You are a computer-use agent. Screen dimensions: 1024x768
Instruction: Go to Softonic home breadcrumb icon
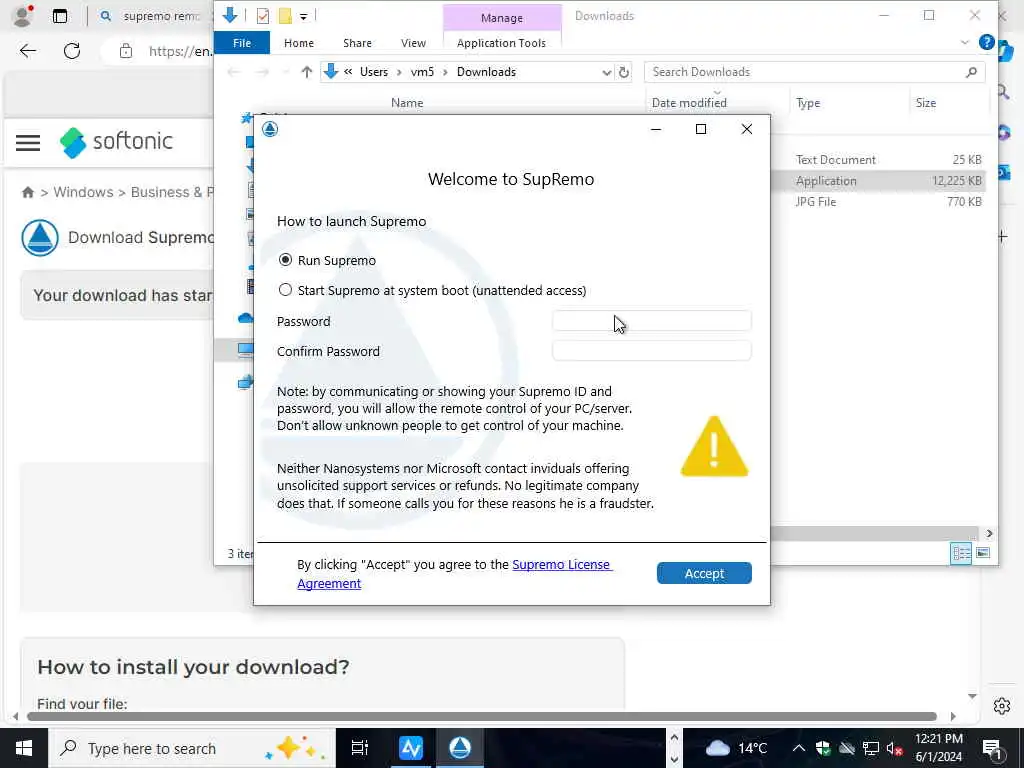coord(27,192)
